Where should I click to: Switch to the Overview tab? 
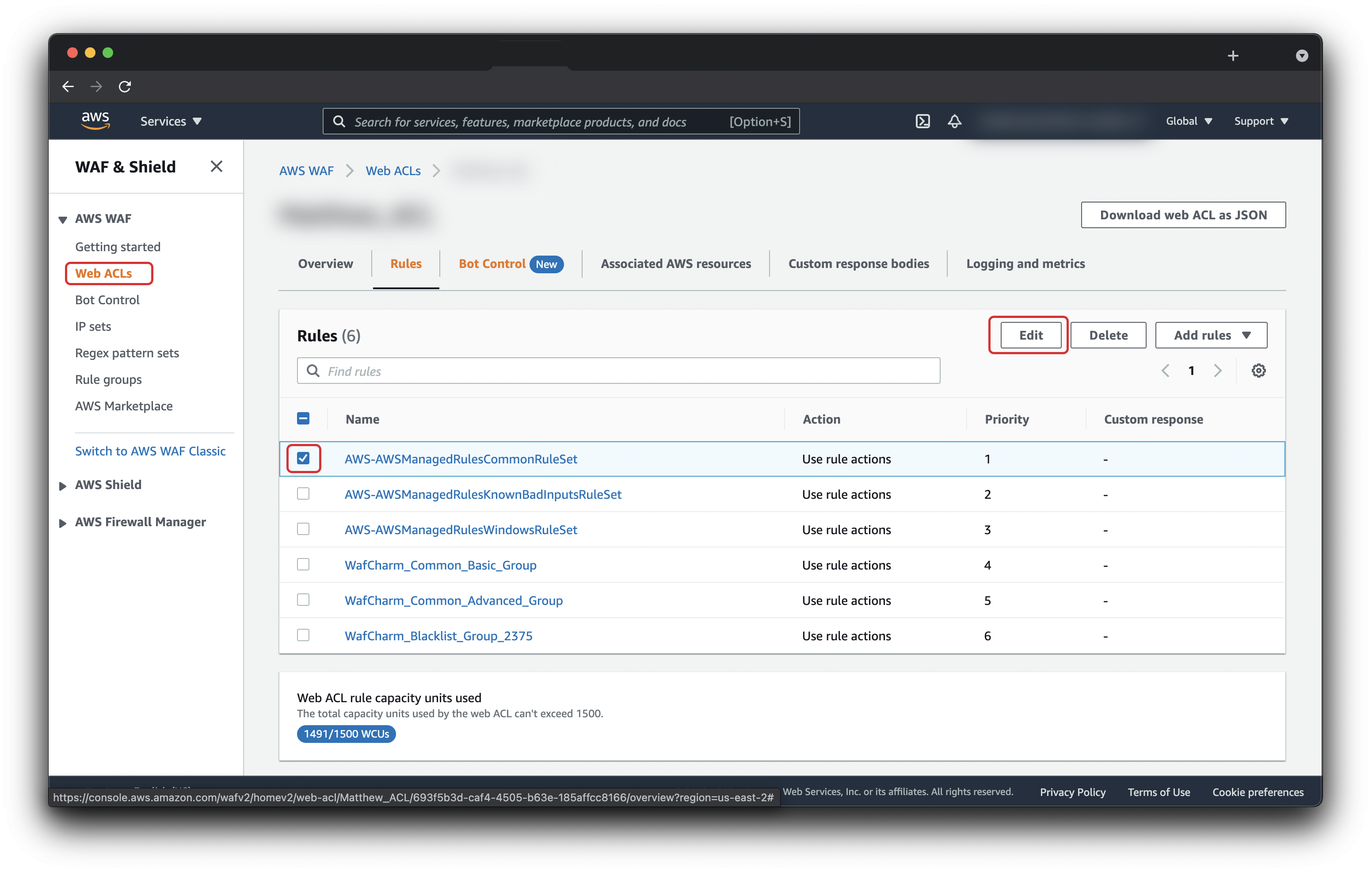click(325, 263)
